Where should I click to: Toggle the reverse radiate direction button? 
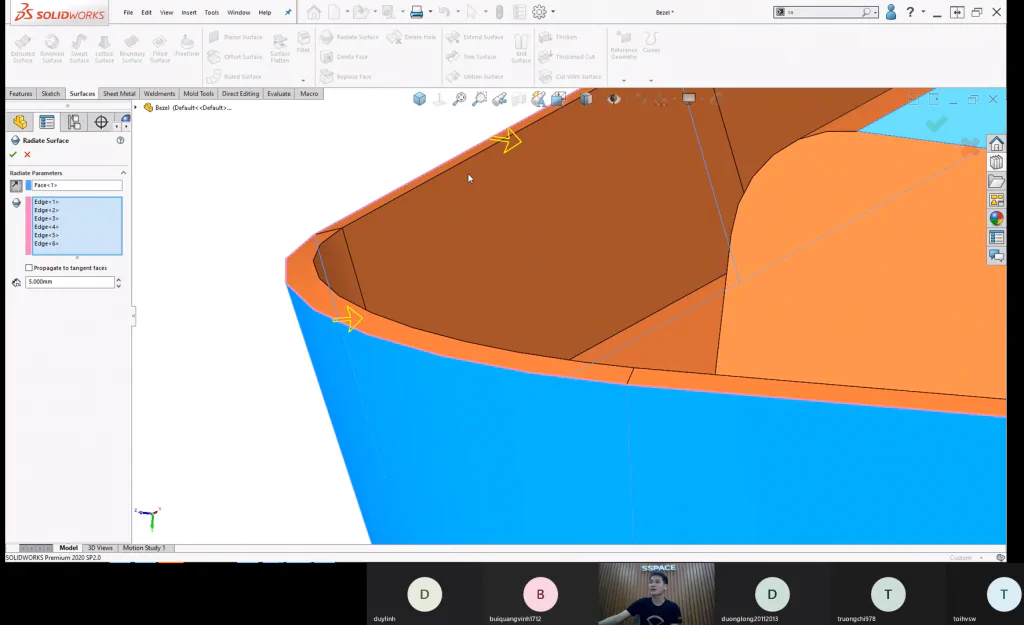tap(16, 185)
